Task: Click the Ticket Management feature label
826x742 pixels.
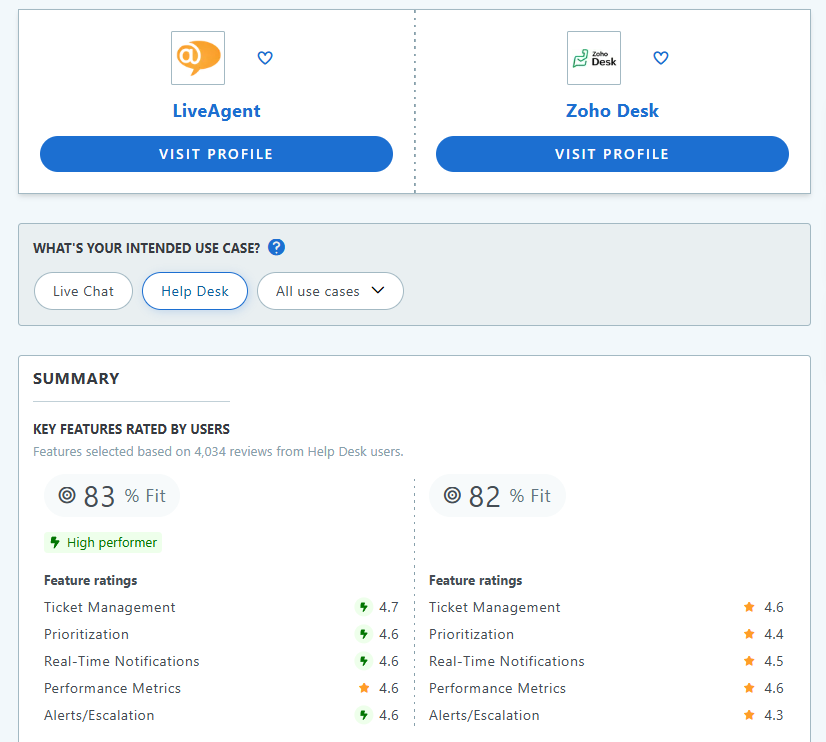Action: pyautogui.click(x=109, y=607)
